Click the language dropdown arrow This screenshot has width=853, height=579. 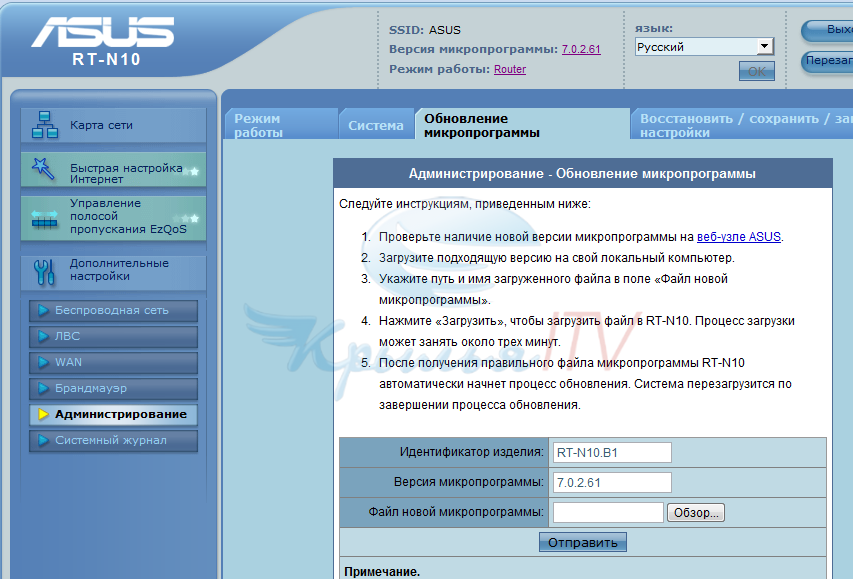pyautogui.click(x=765, y=47)
